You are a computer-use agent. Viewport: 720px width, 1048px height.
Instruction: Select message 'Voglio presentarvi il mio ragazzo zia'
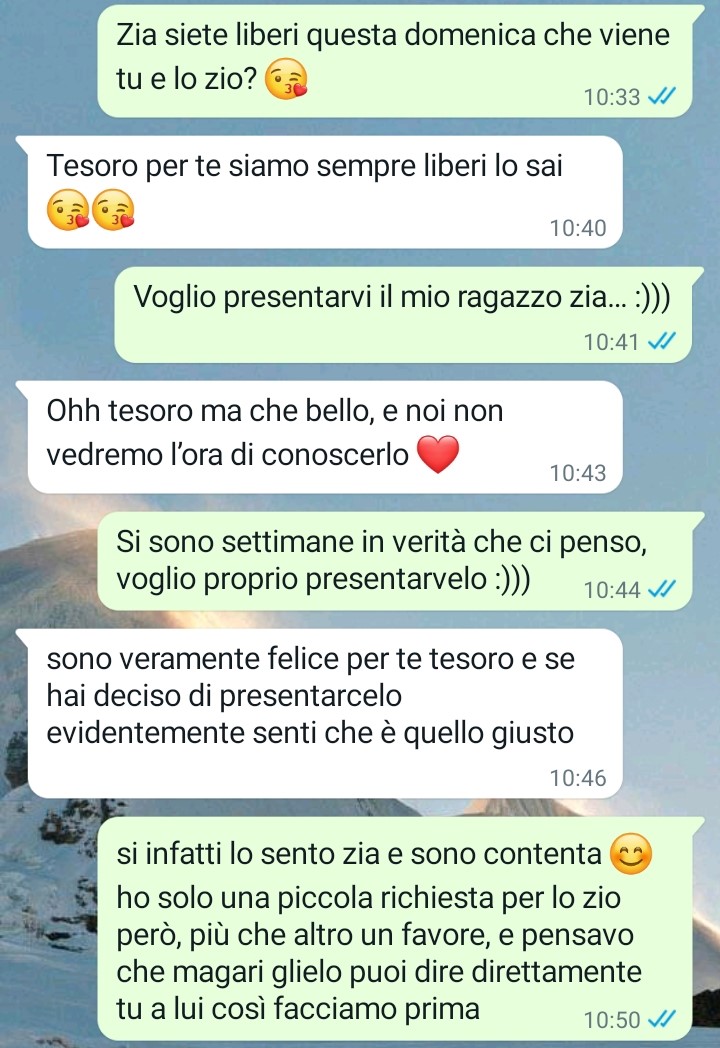coord(403,315)
